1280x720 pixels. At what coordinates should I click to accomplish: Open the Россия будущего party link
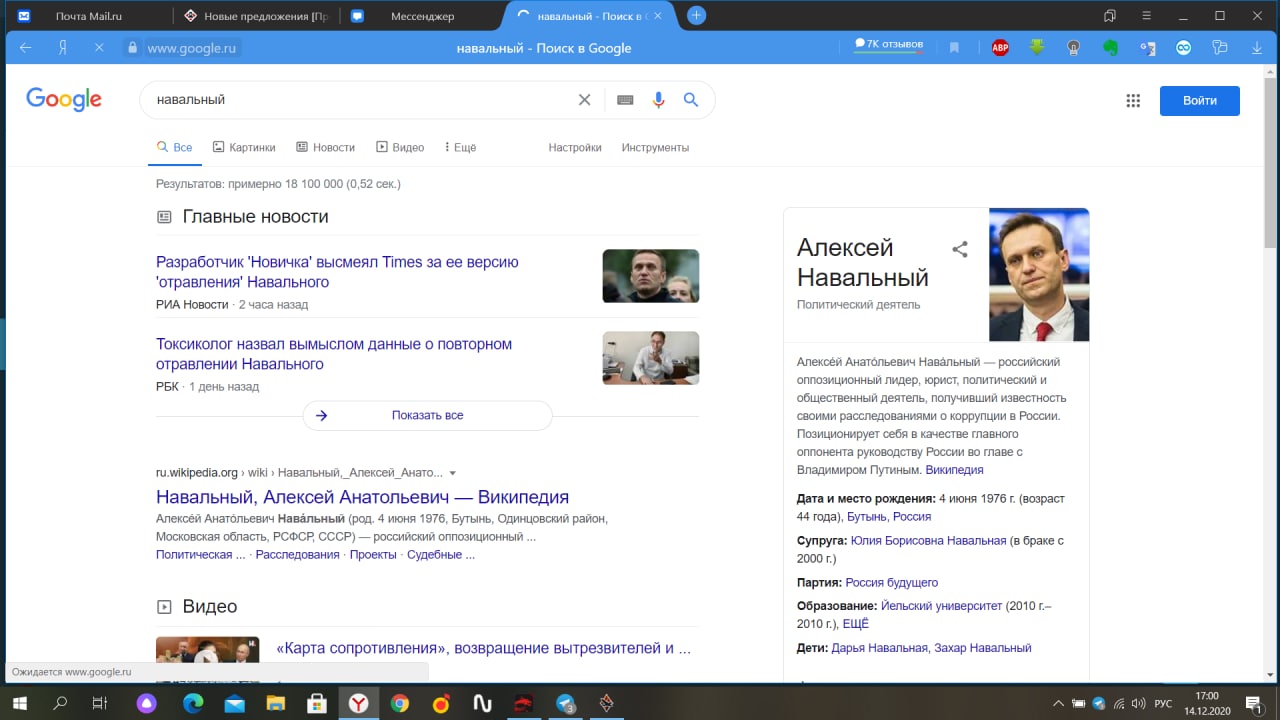[892, 582]
